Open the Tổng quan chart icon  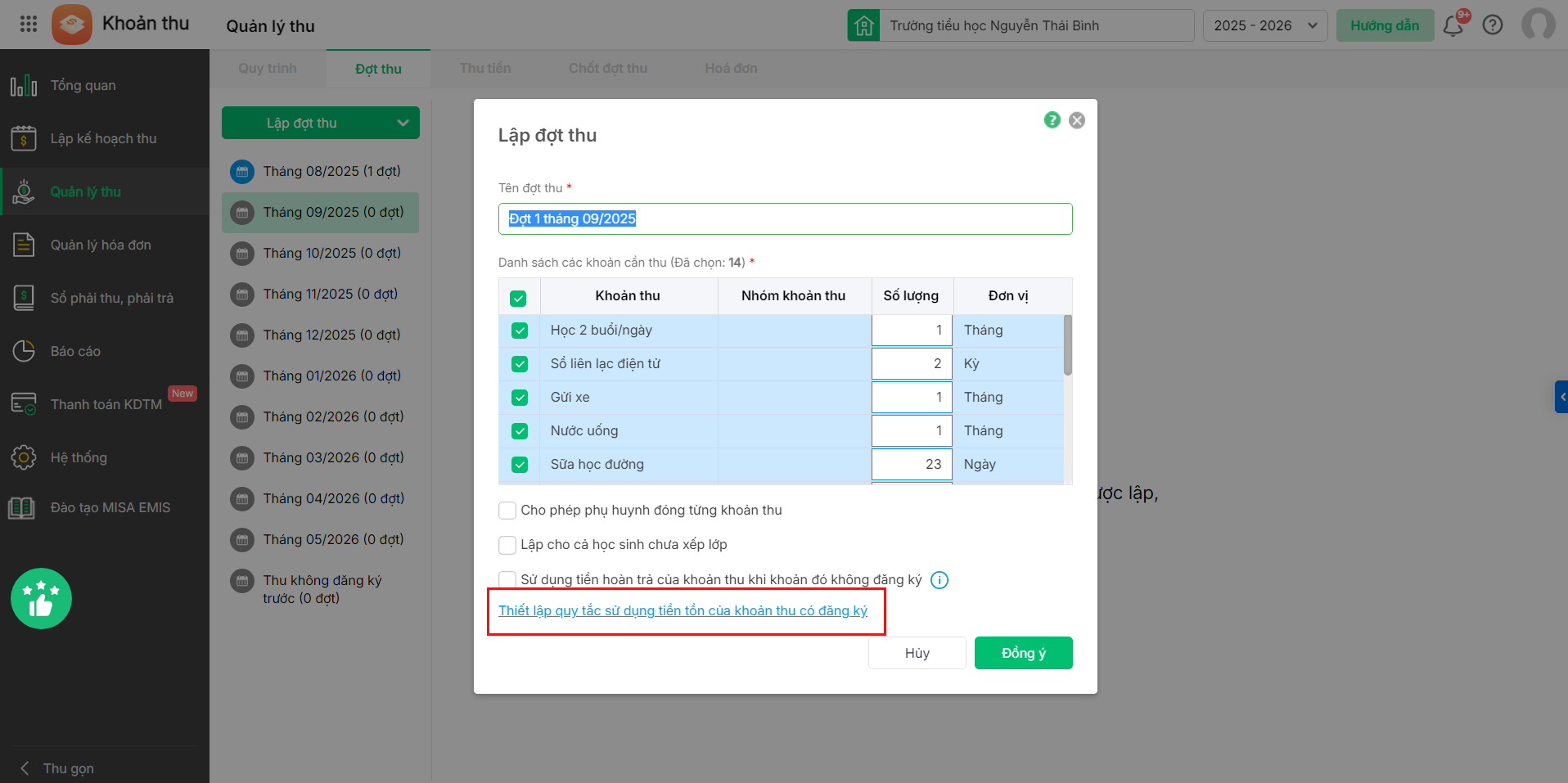coord(24,85)
